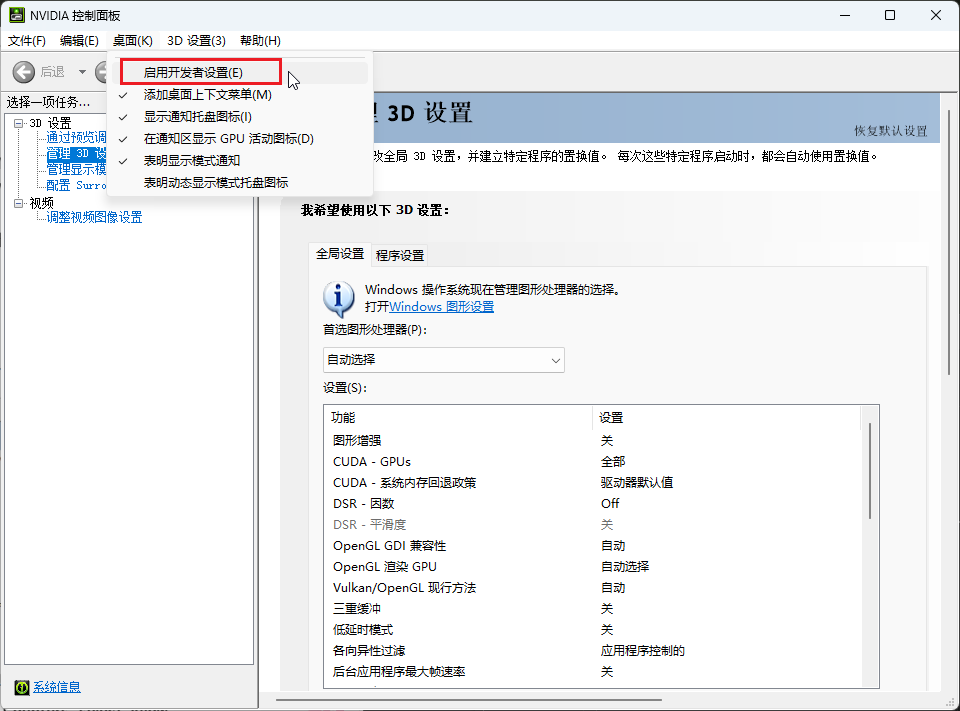Screen dimensions: 960x711
Task: Open the 编辑(E) menu
Action: (x=79, y=40)
